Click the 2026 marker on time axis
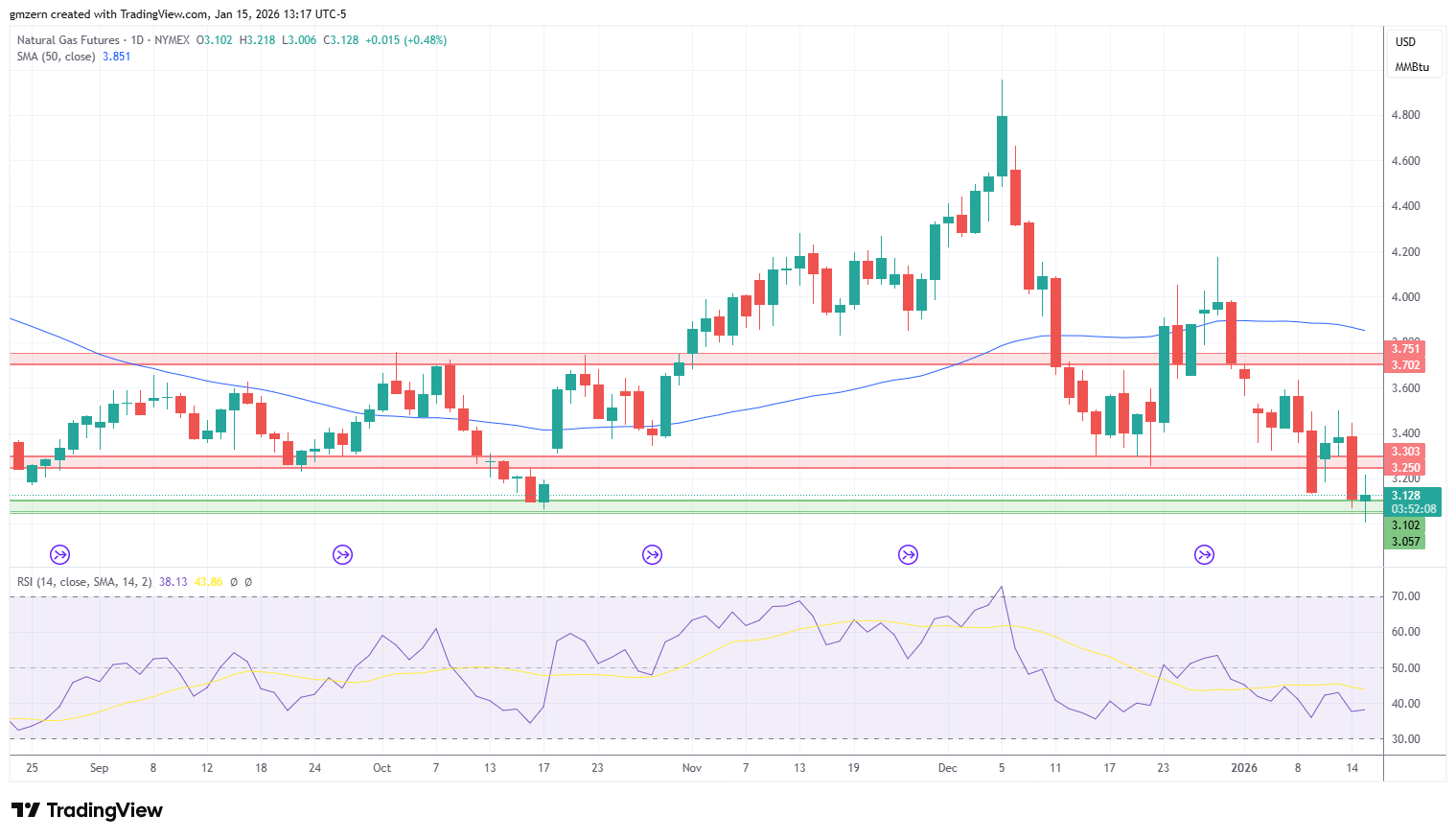This screenshot has height=839, width=1456. pyautogui.click(x=1244, y=768)
